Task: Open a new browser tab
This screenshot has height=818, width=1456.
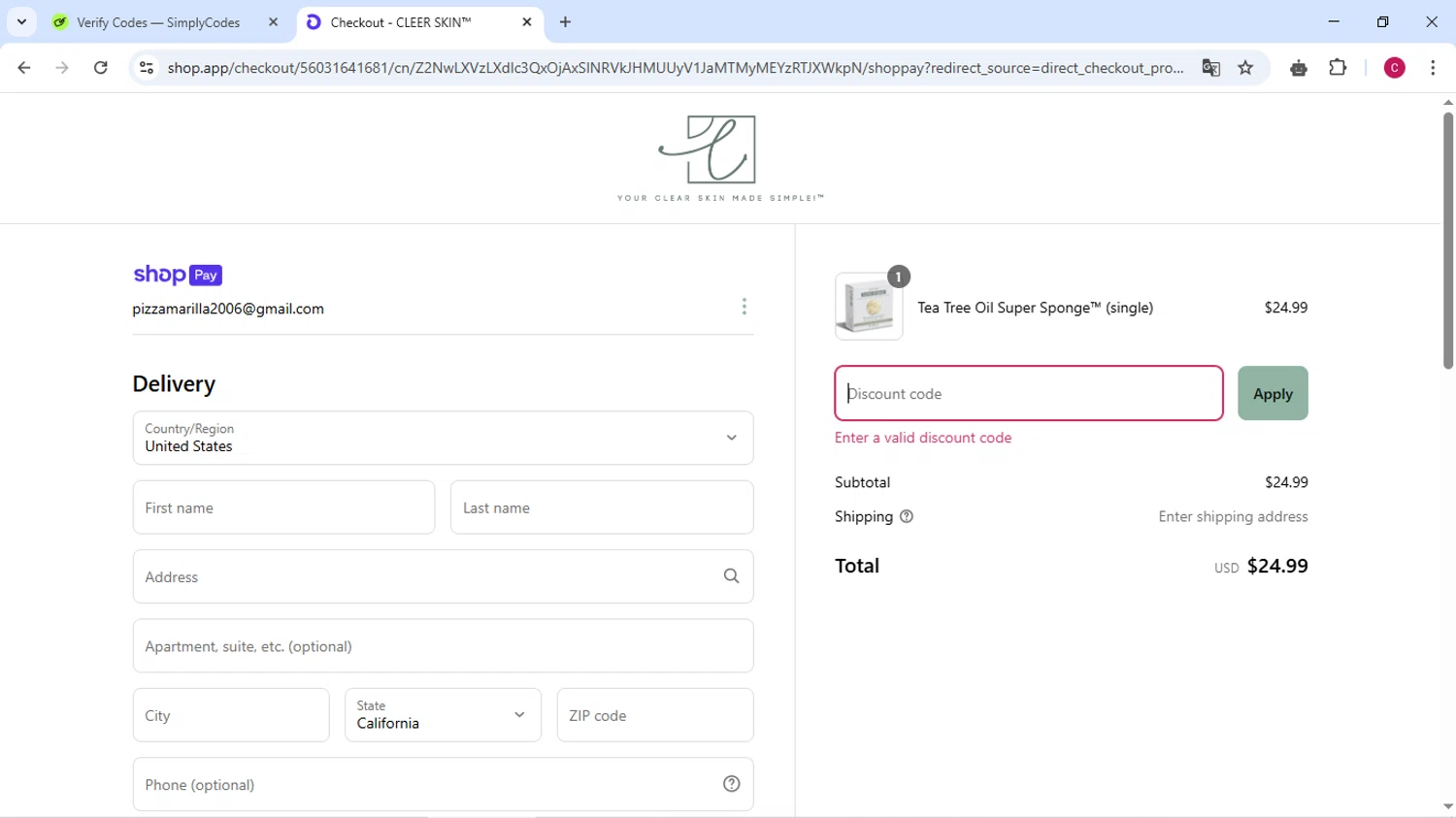Action: (x=566, y=22)
